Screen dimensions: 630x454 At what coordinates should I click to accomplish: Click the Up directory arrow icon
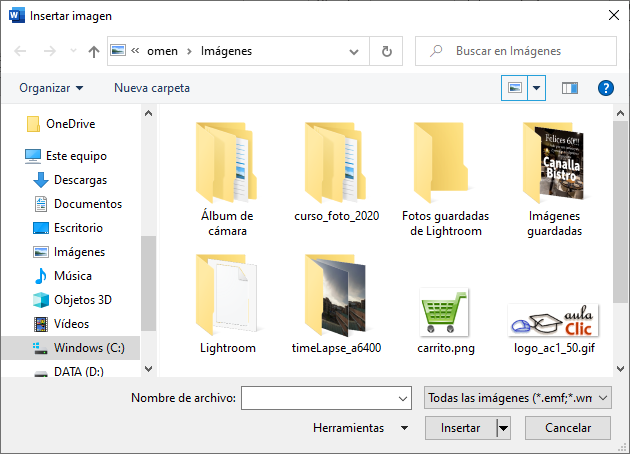click(x=93, y=51)
